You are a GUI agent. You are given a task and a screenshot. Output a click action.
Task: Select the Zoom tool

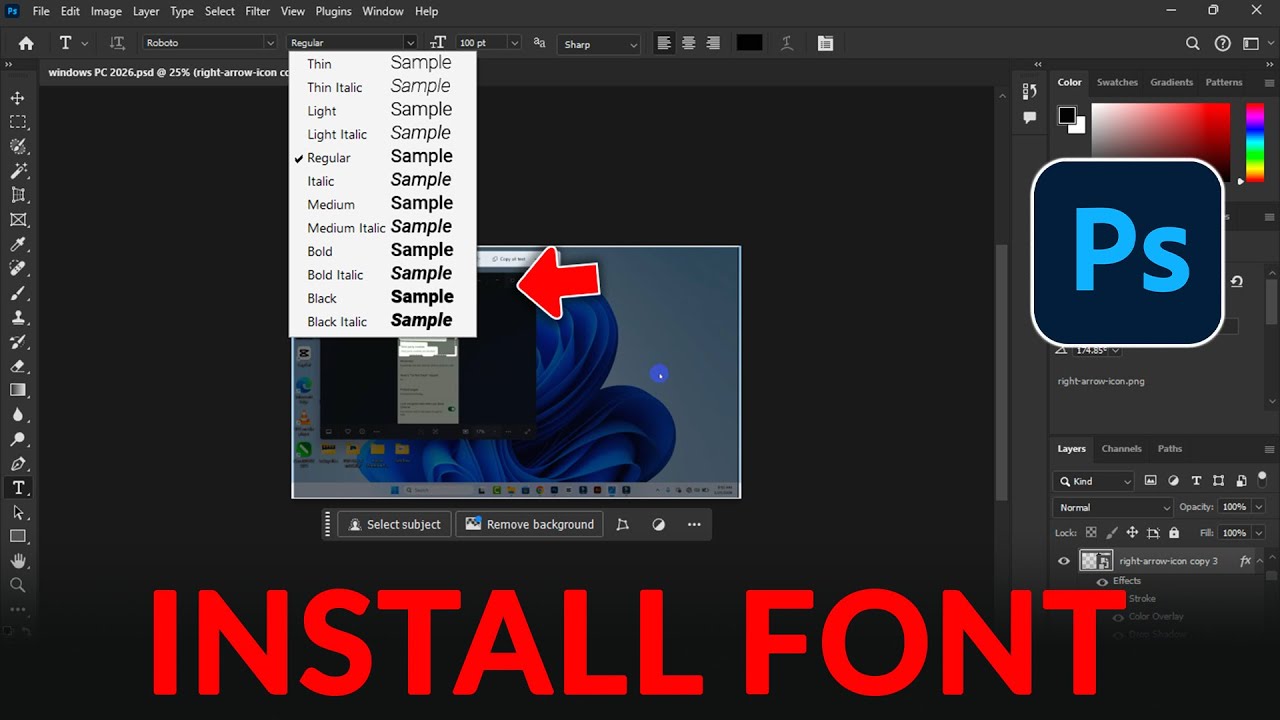click(x=18, y=585)
